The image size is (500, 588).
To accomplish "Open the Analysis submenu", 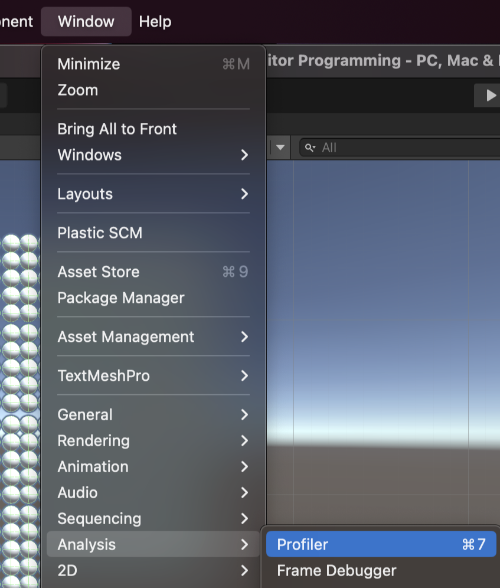I will click(x=153, y=544).
